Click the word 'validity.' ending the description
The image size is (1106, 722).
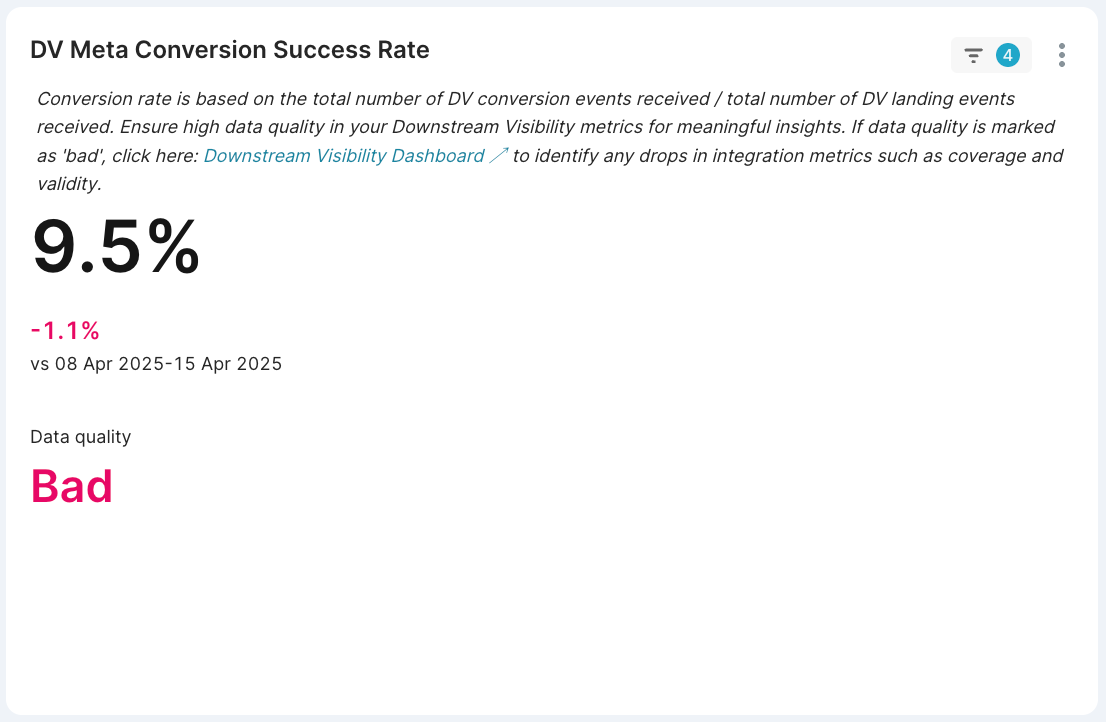[69, 184]
